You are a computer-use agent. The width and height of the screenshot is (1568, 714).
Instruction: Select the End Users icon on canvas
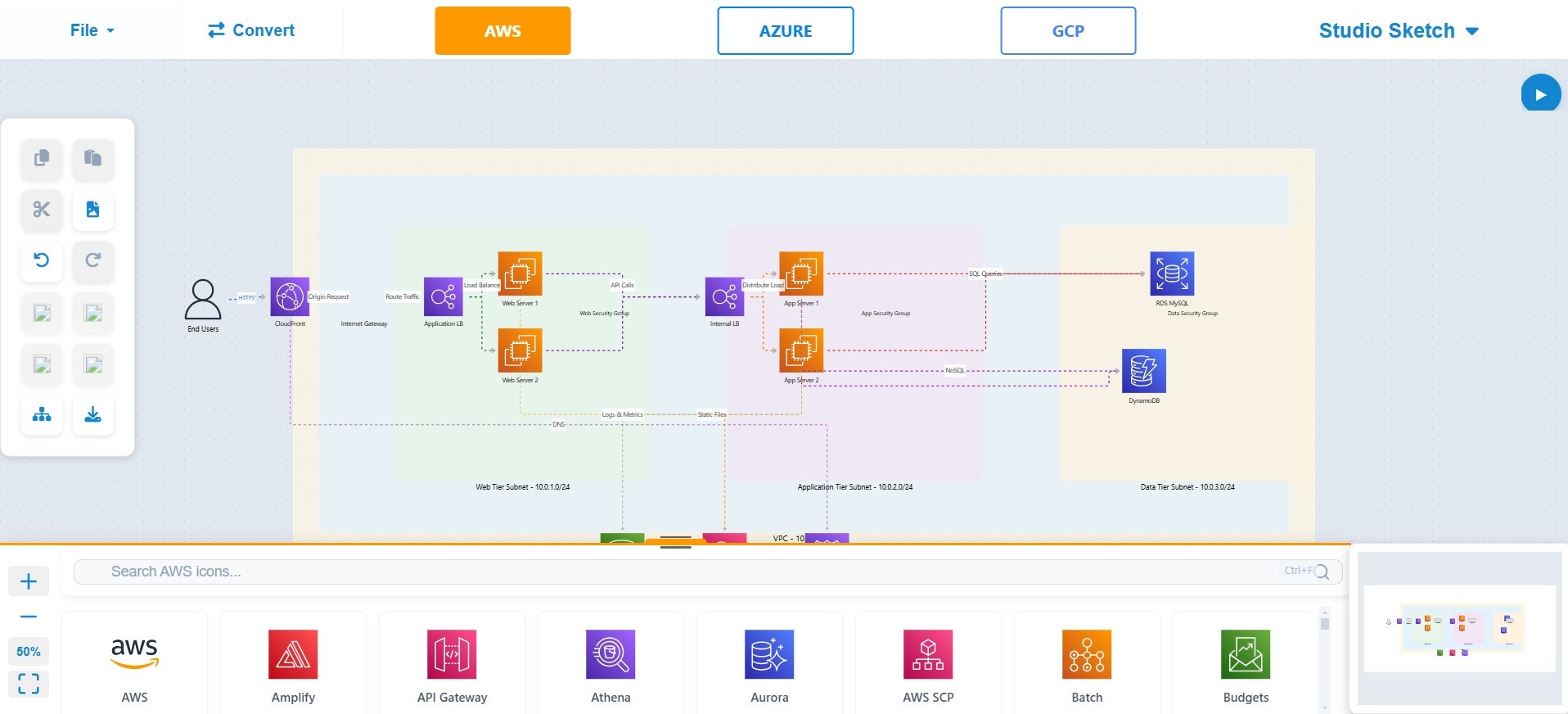pyautogui.click(x=203, y=299)
